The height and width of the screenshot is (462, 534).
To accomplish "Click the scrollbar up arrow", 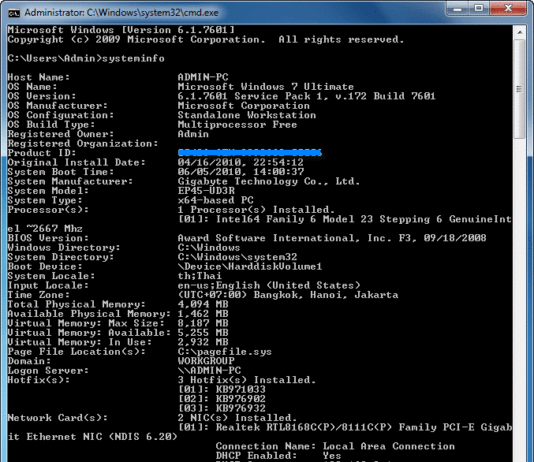I will (x=520, y=32).
